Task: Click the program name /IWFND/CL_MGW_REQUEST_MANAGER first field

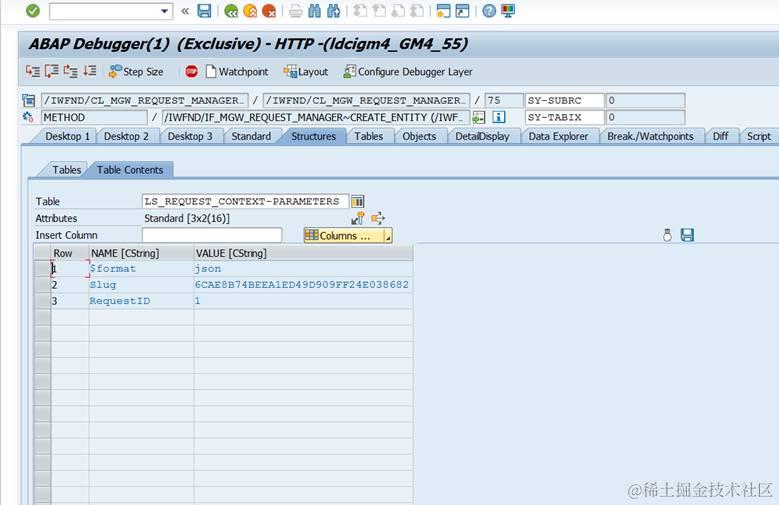Action: [x=145, y=100]
